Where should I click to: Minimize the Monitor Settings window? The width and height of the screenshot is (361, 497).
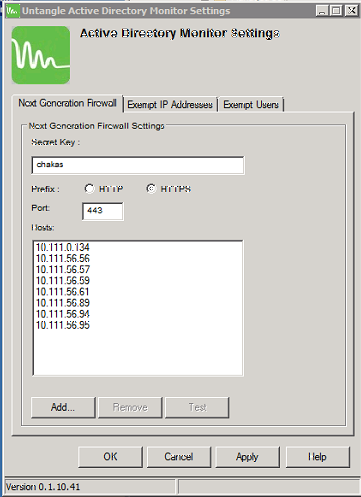pyautogui.click(x=322, y=11)
